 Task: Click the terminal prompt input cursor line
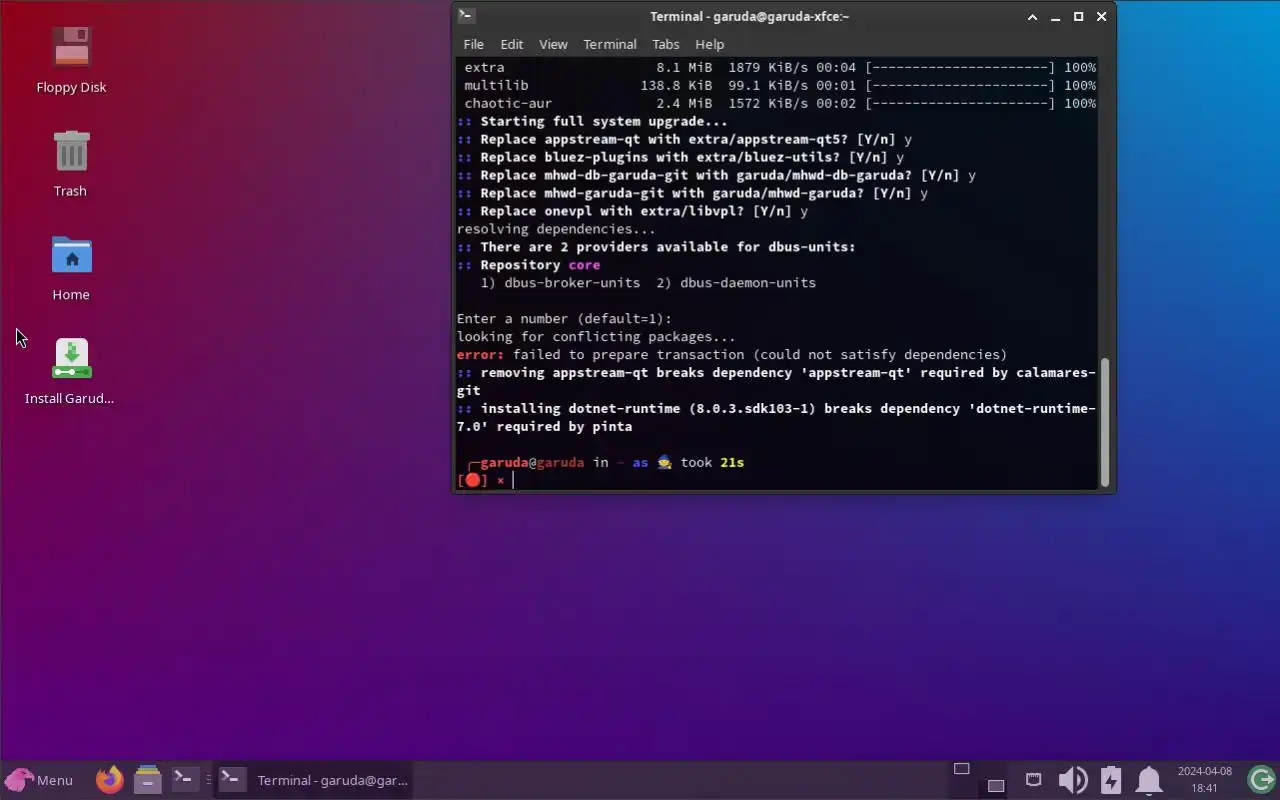tap(776, 481)
